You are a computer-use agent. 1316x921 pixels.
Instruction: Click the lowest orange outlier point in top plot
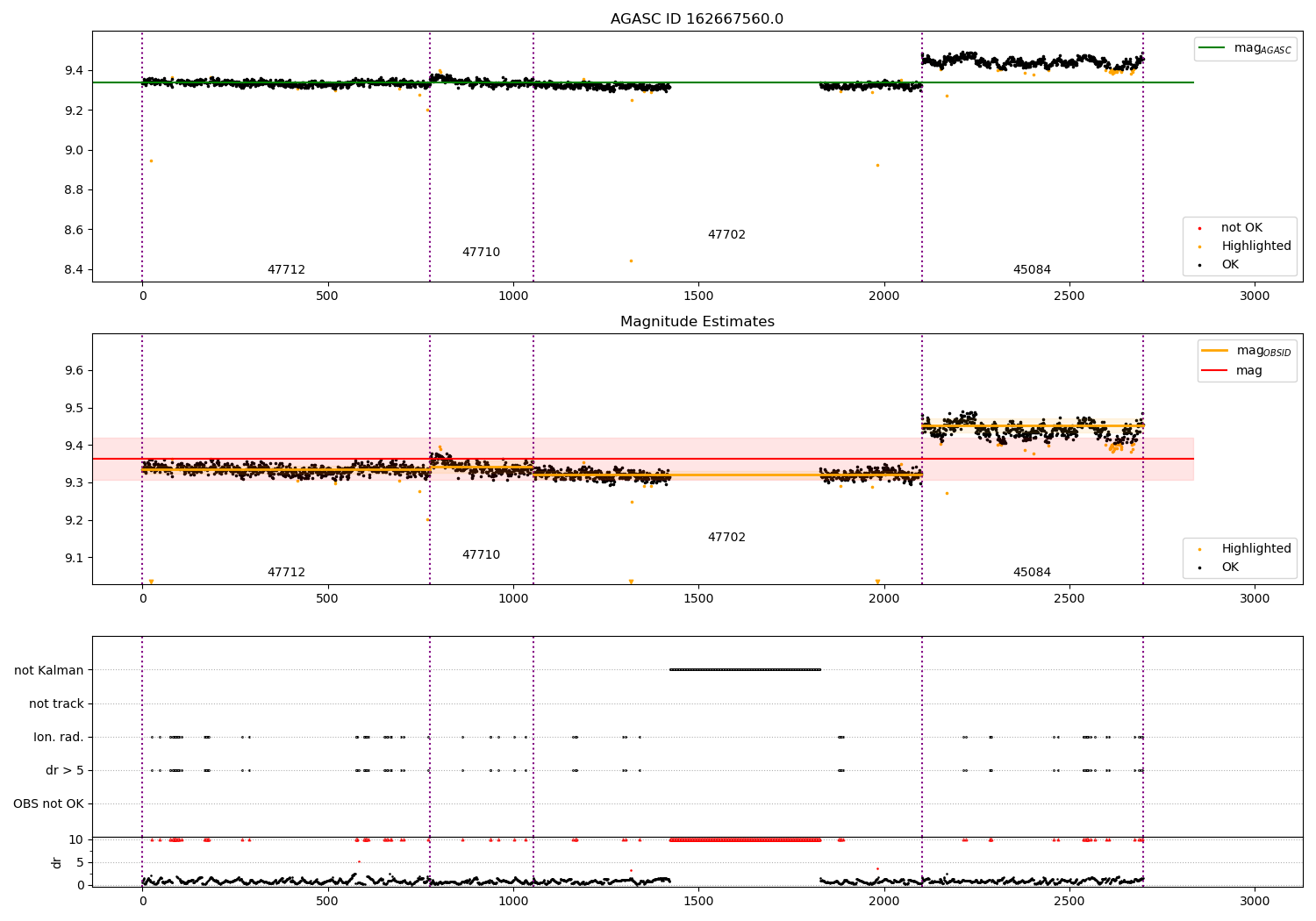click(x=631, y=261)
